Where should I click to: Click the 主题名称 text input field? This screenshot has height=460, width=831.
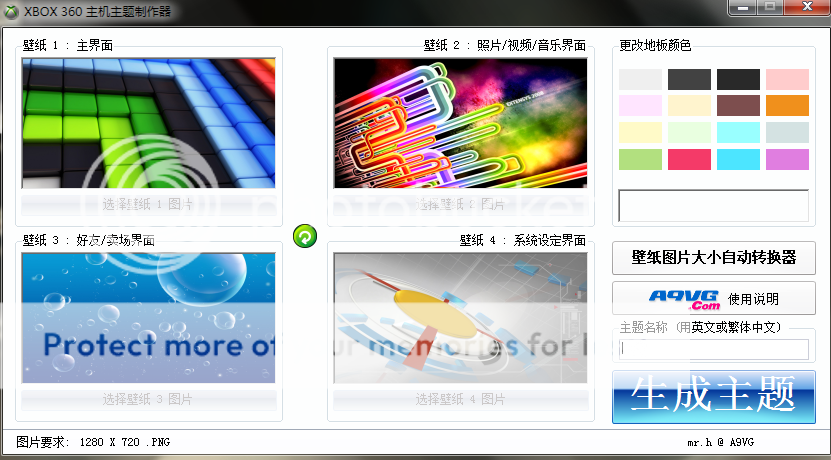[x=713, y=349]
